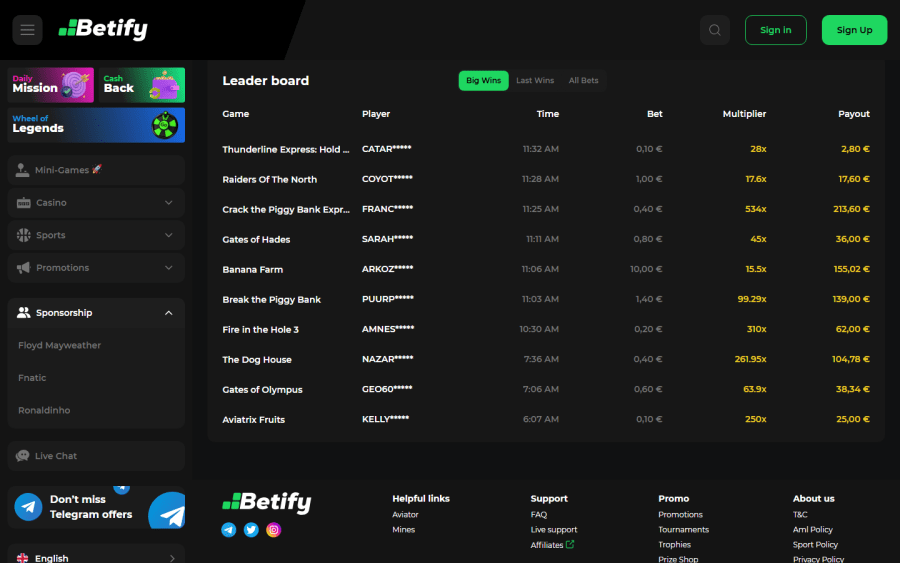Click the Sports ball icon
The image size is (900, 563).
point(24,235)
